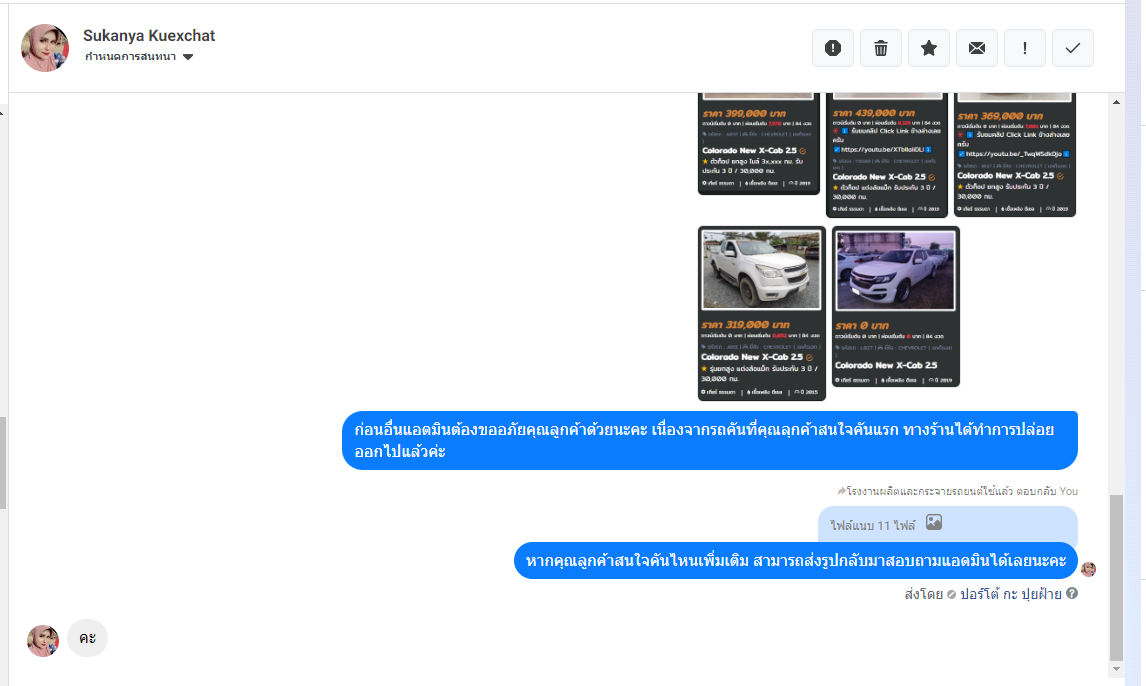
Task: Click the chat scrollbar up arrow
Action: tap(1116, 102)
